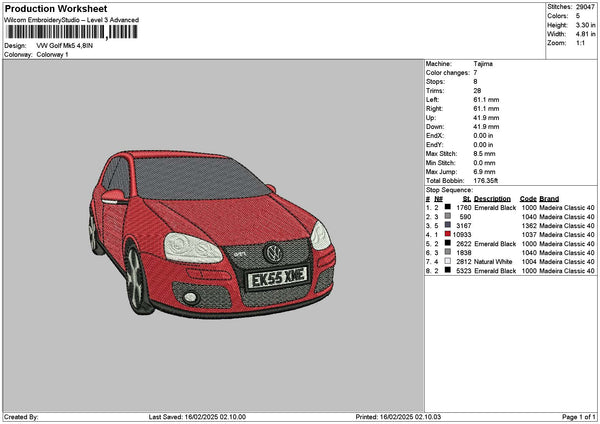Viewport: 600px width, 424px height.
Task: Click the Colors count '5'
Action: pos(578,16)
